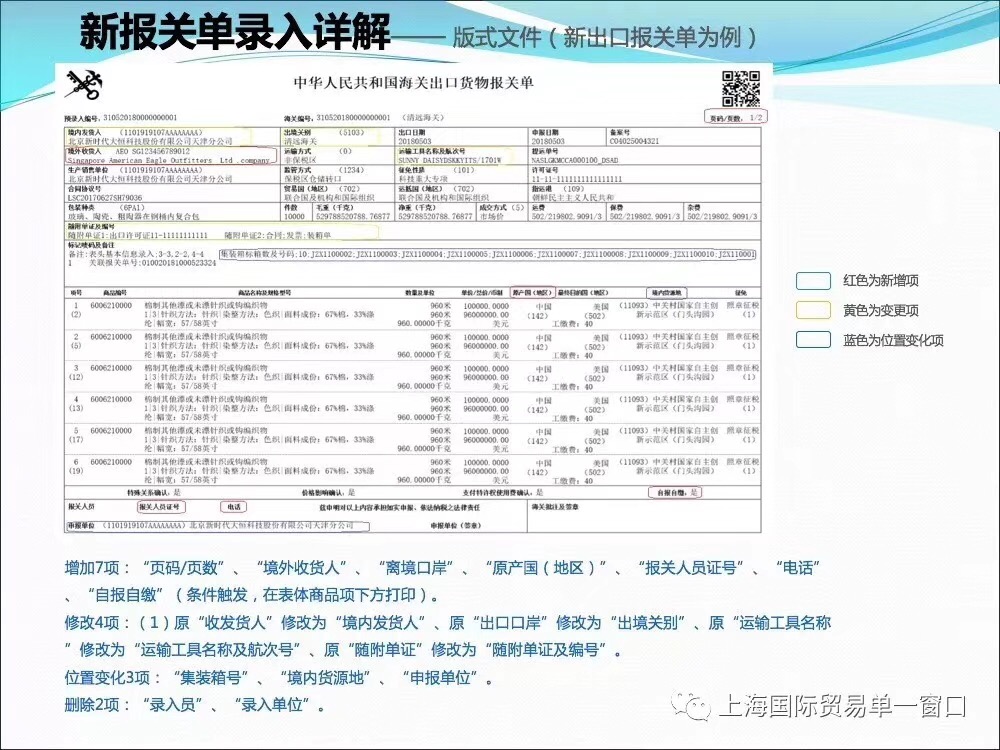Click the slide title 新报关单录入详解

pyautogui.click(x=234, y=33)
